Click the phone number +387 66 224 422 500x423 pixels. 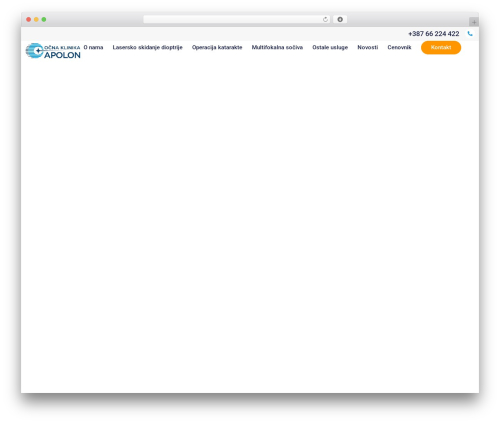click(x=434, y=34)
